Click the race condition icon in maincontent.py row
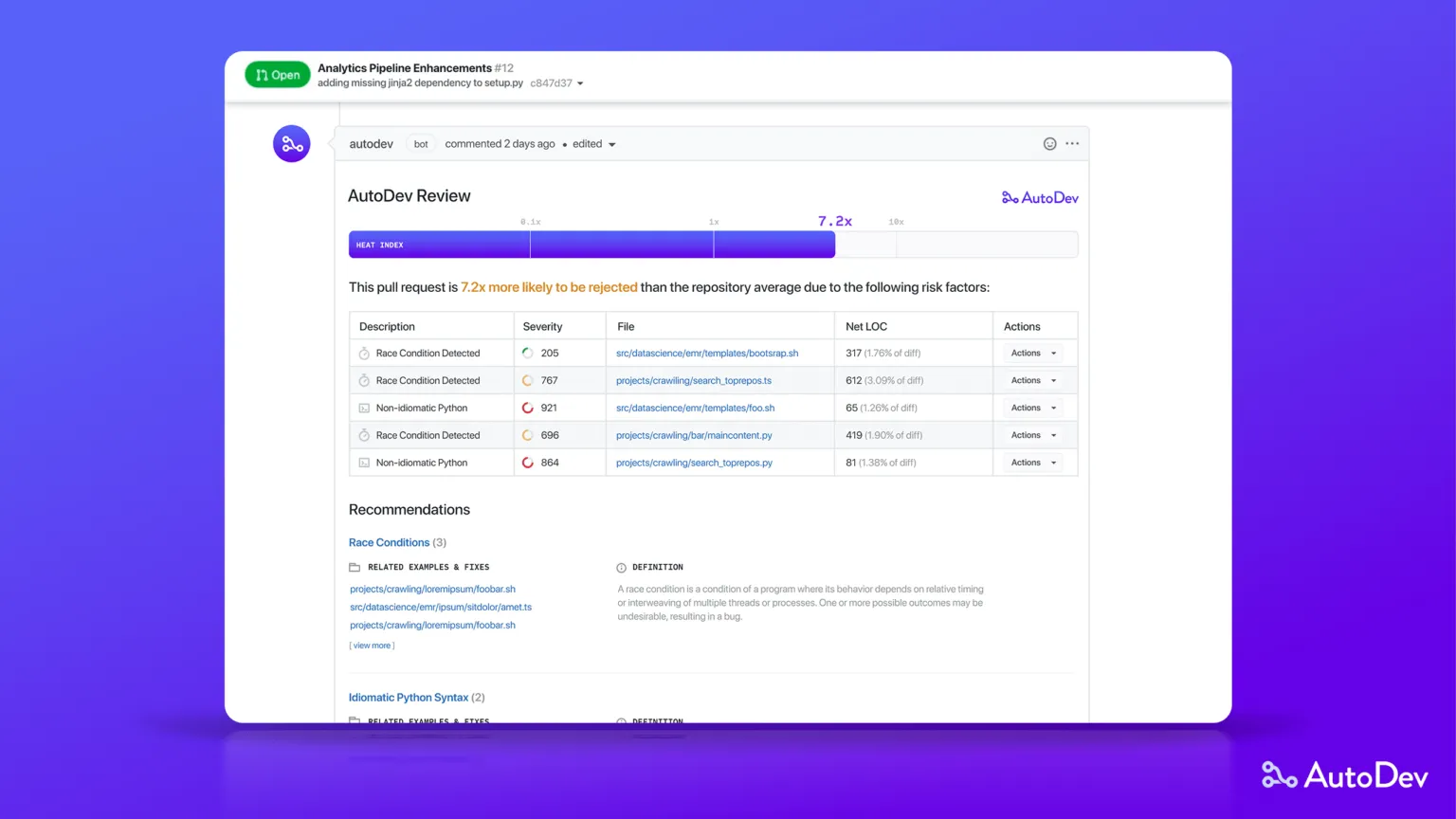Image resolution: width=1456 pixels, height=819 pixels. [x=364, y=435]
